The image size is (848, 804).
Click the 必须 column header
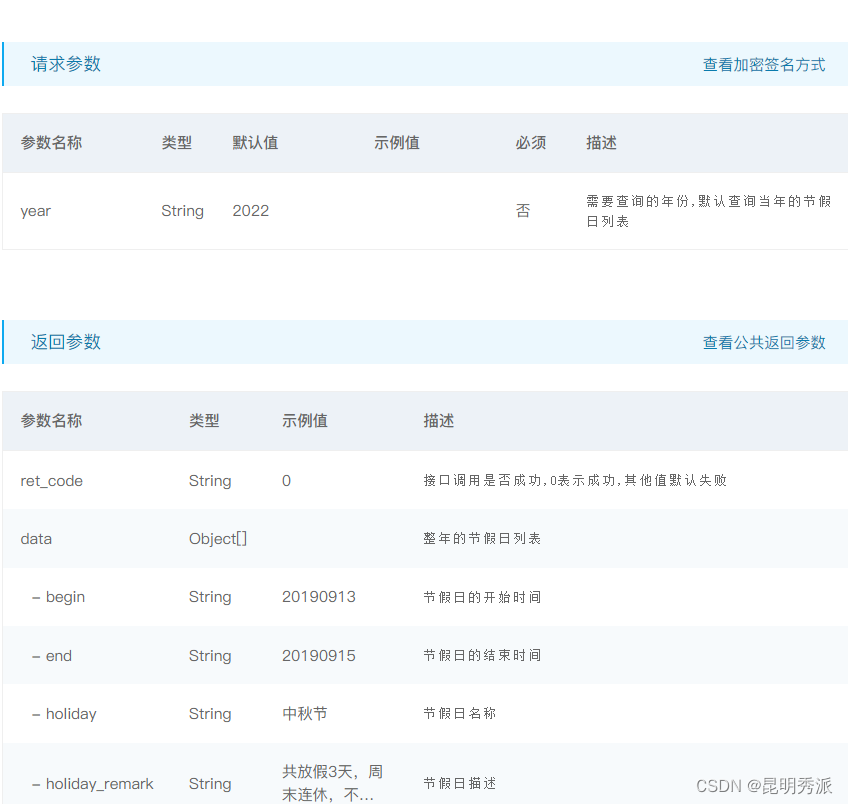(x=531, y=143)
